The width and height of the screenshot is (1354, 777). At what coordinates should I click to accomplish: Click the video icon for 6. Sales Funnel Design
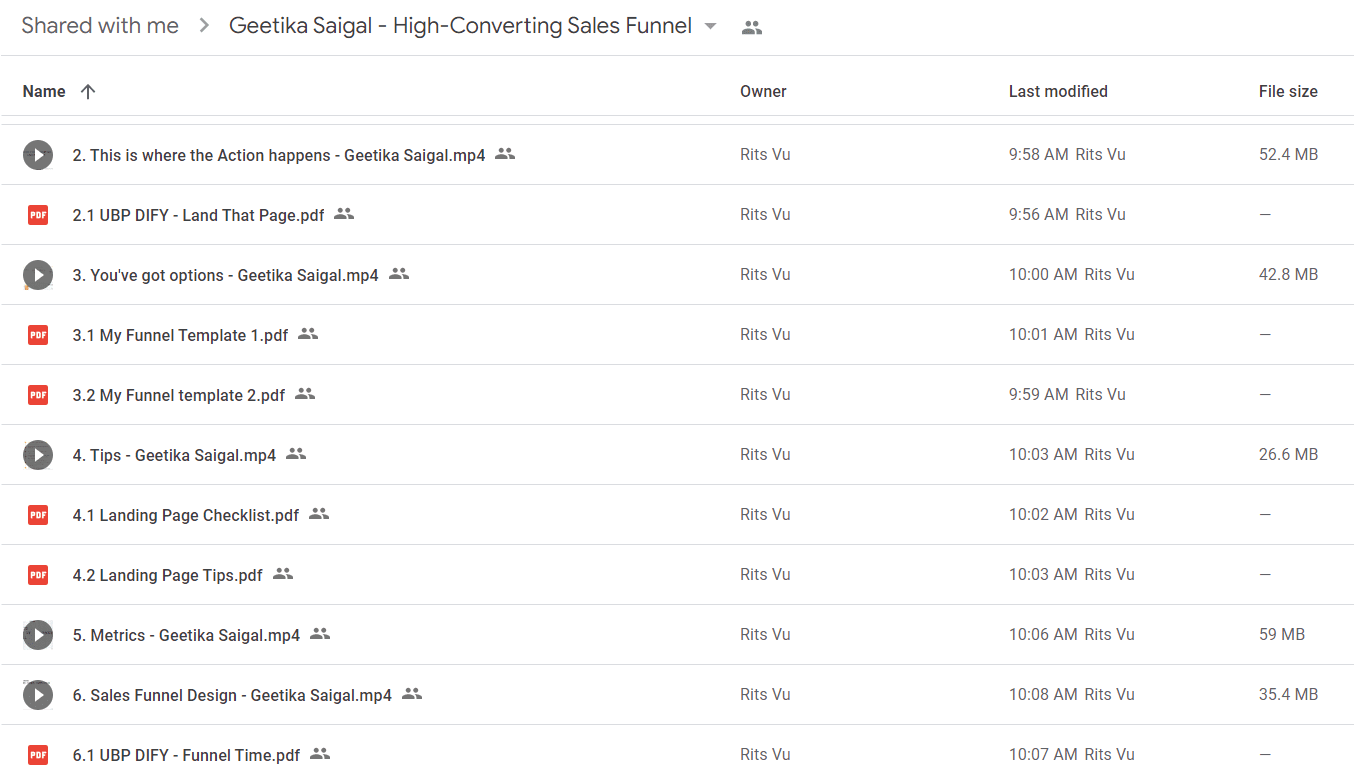point(38,694)
